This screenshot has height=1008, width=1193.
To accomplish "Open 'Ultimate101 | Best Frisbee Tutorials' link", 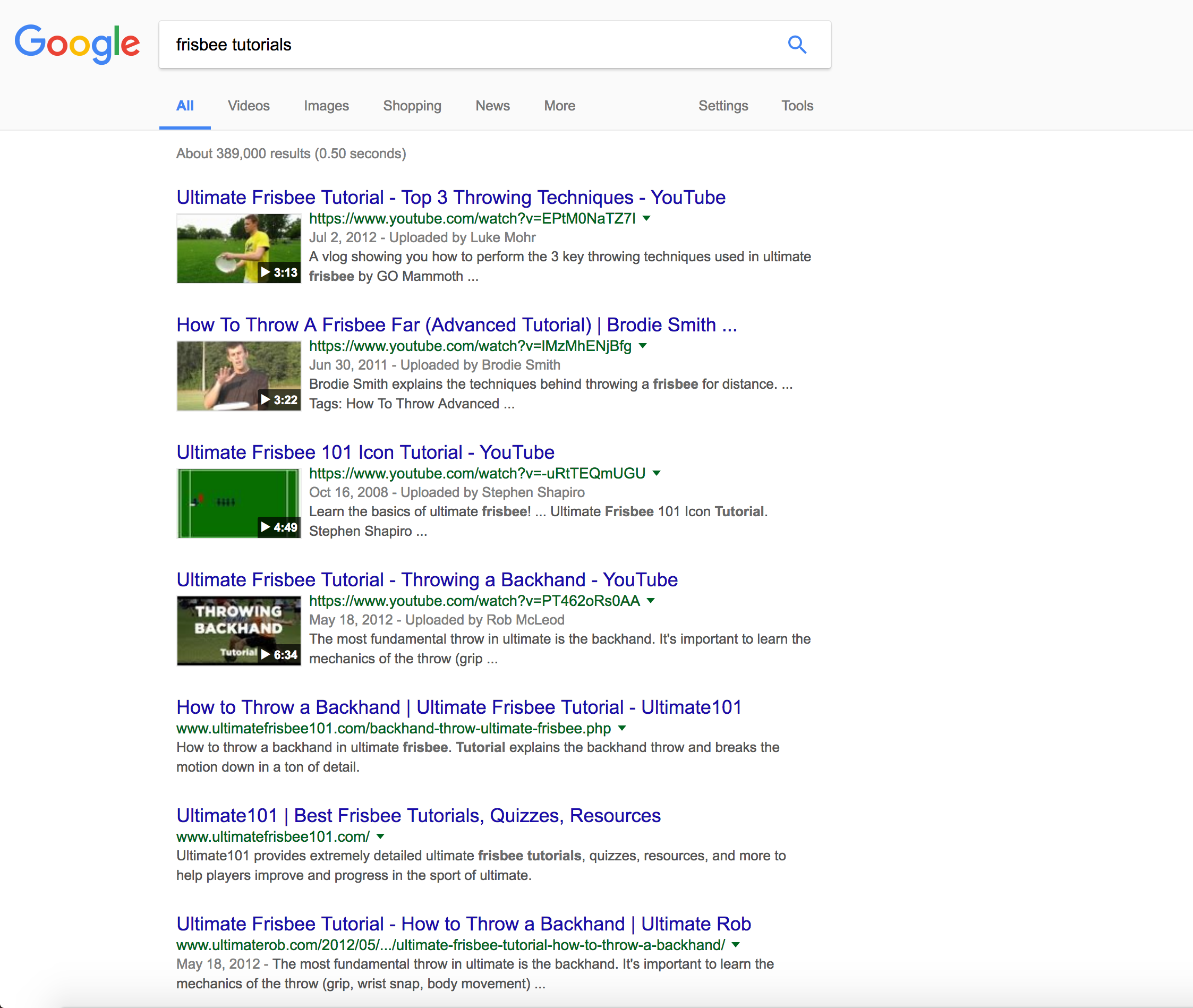I will coord(418,815).
